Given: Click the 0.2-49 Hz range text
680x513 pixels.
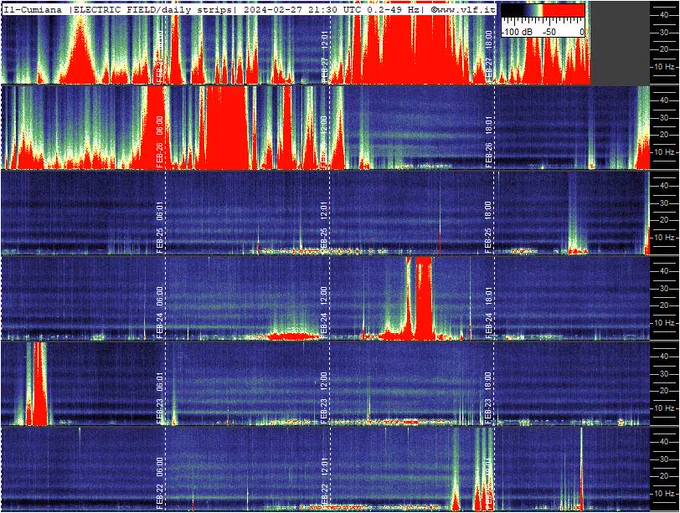Looking at the screenshot, I should click(x=392, y=10).
